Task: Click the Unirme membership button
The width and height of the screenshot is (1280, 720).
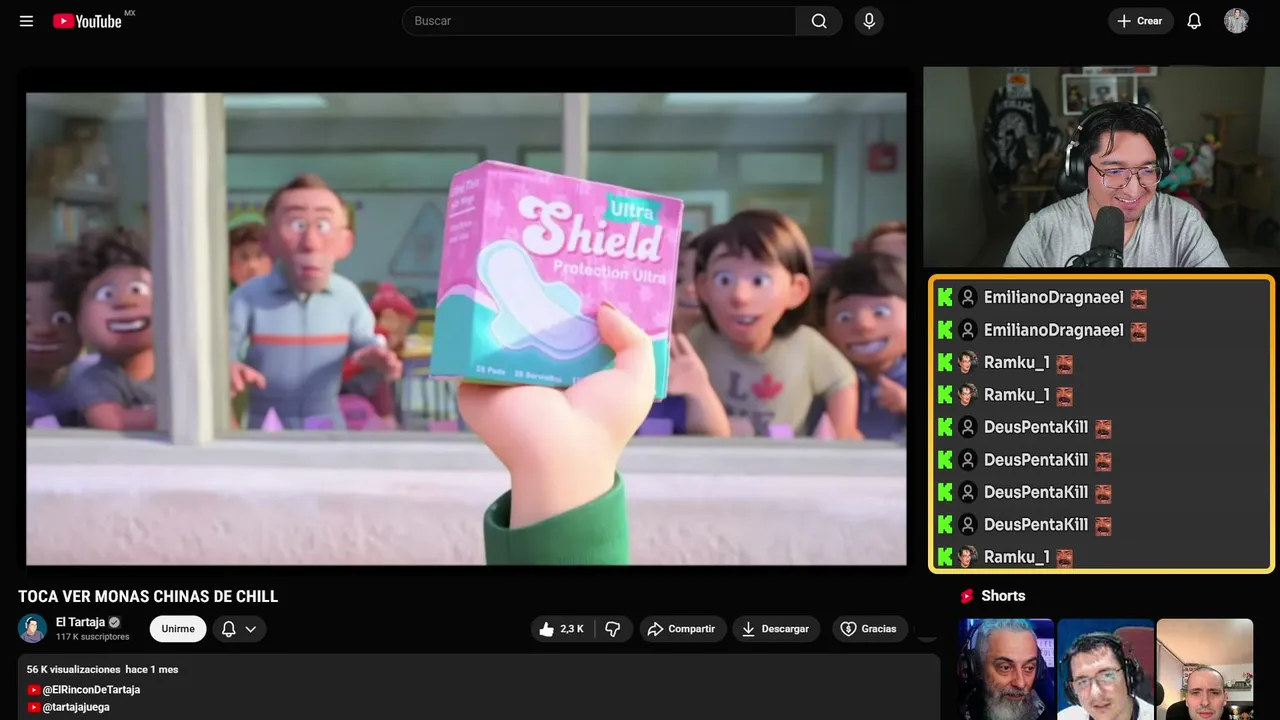Action: point(178,629)
